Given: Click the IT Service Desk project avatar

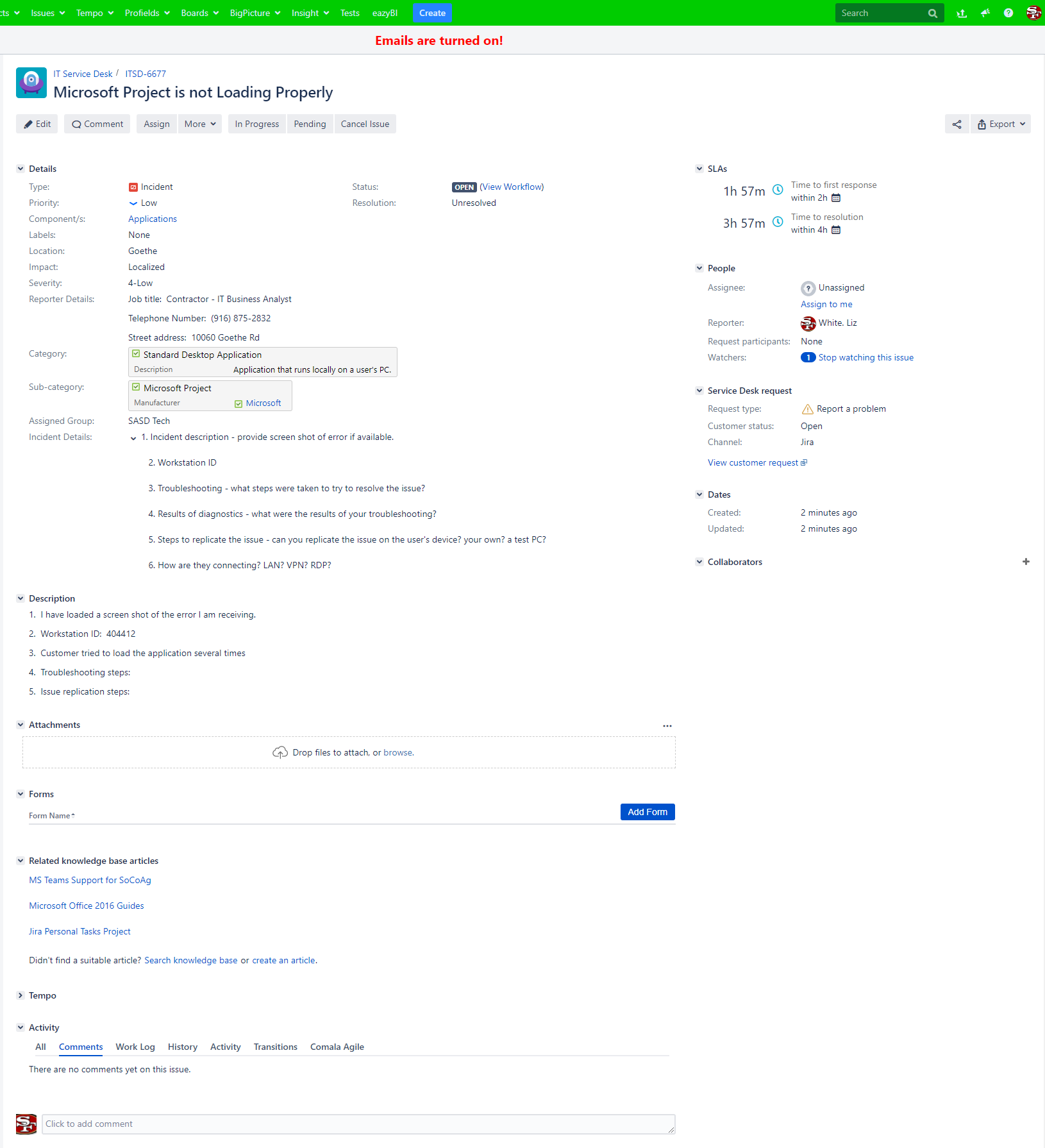Looking at the screenshot, I should point(31,83).
